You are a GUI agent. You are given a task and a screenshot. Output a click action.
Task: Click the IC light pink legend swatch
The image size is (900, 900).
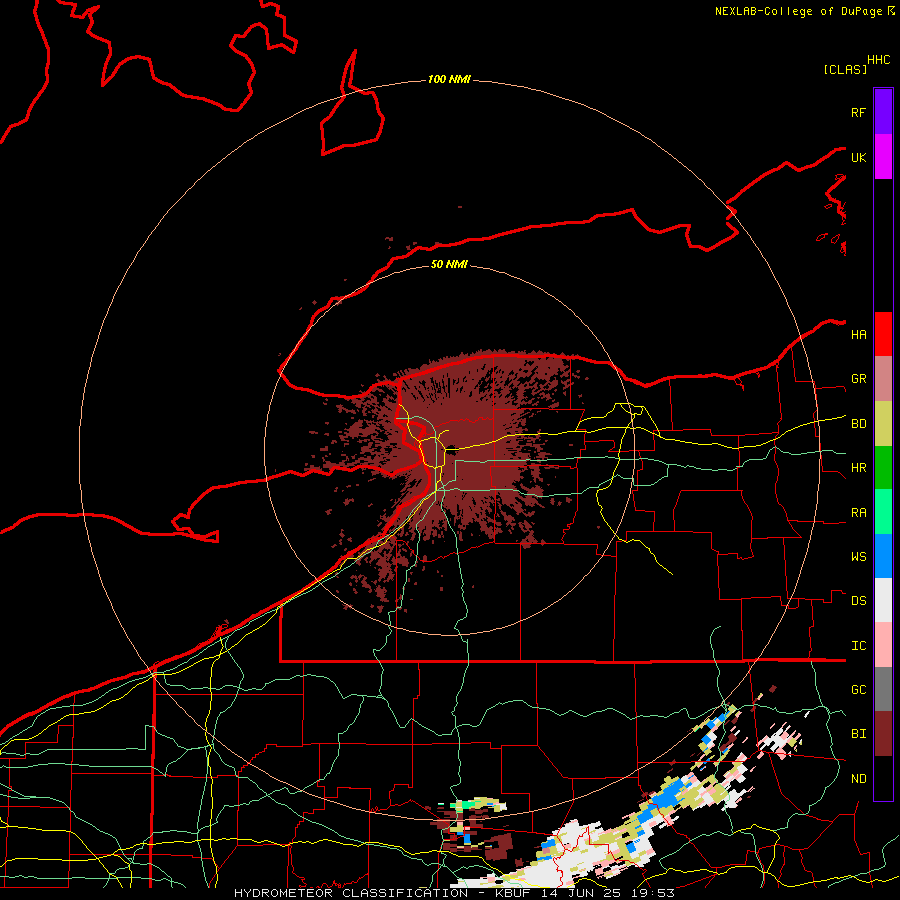pos(883,645)
